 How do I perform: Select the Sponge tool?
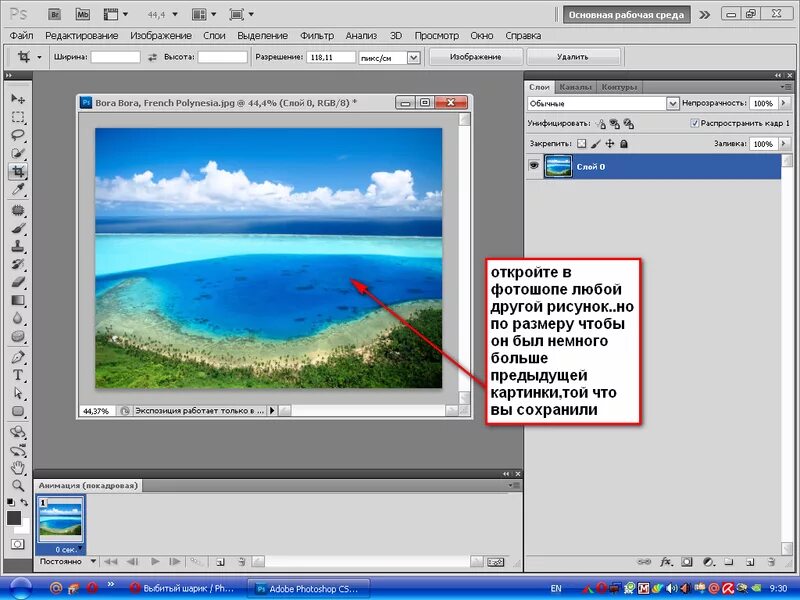(x=18, y=337)
